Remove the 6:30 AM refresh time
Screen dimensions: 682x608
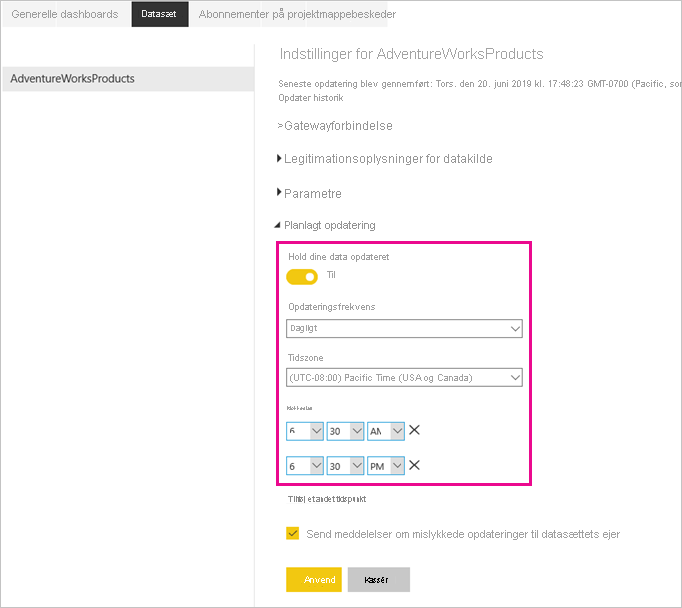(414, 430)
